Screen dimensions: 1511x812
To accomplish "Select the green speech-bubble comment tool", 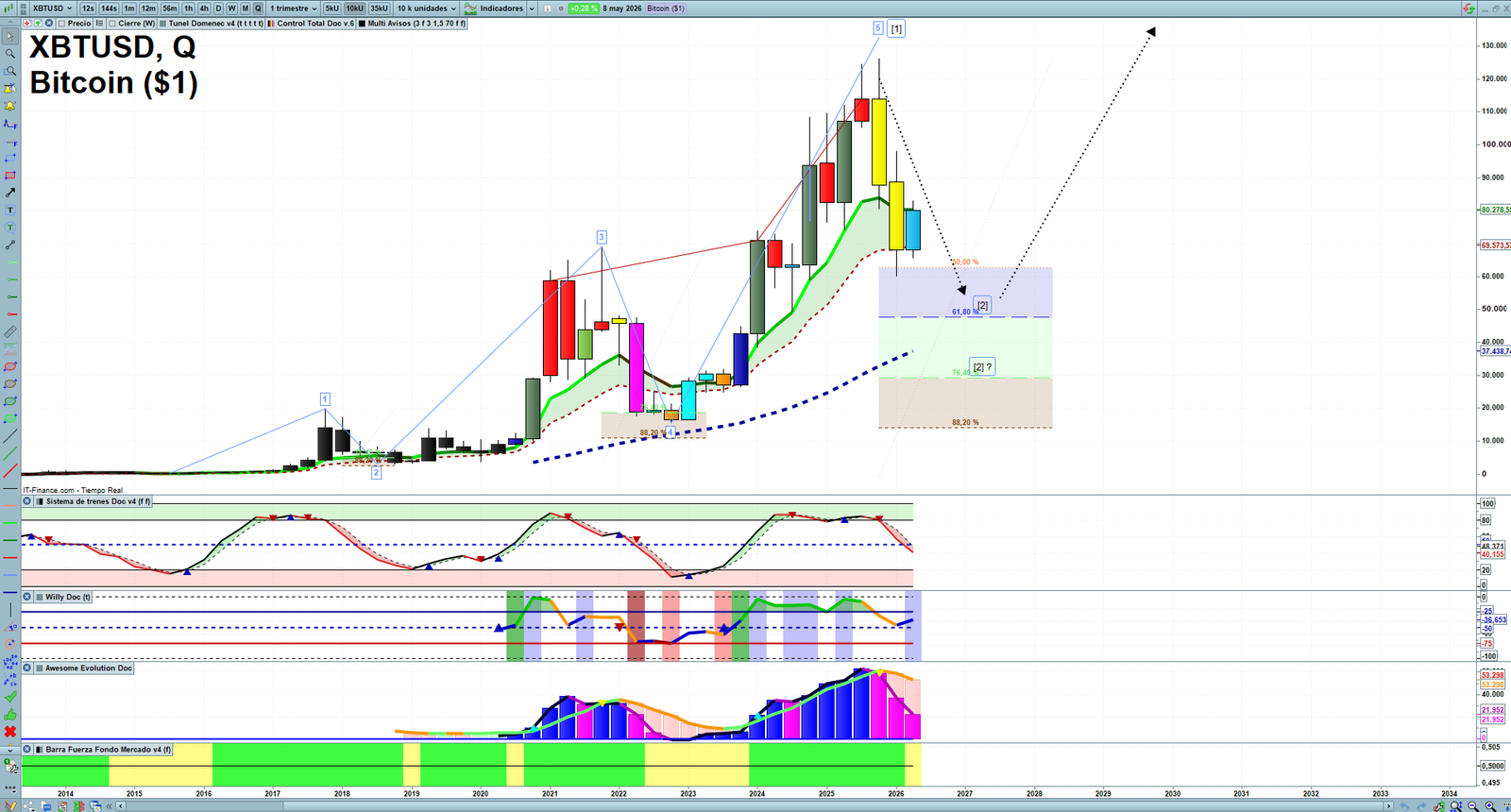I will point(9,228).
